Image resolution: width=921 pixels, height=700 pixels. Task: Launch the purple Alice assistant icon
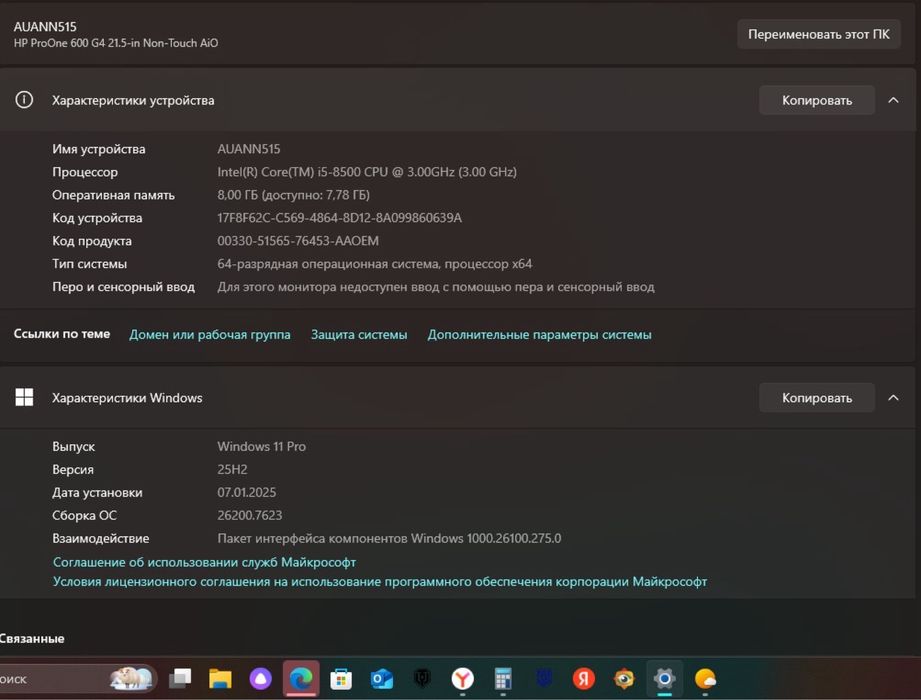260,679
